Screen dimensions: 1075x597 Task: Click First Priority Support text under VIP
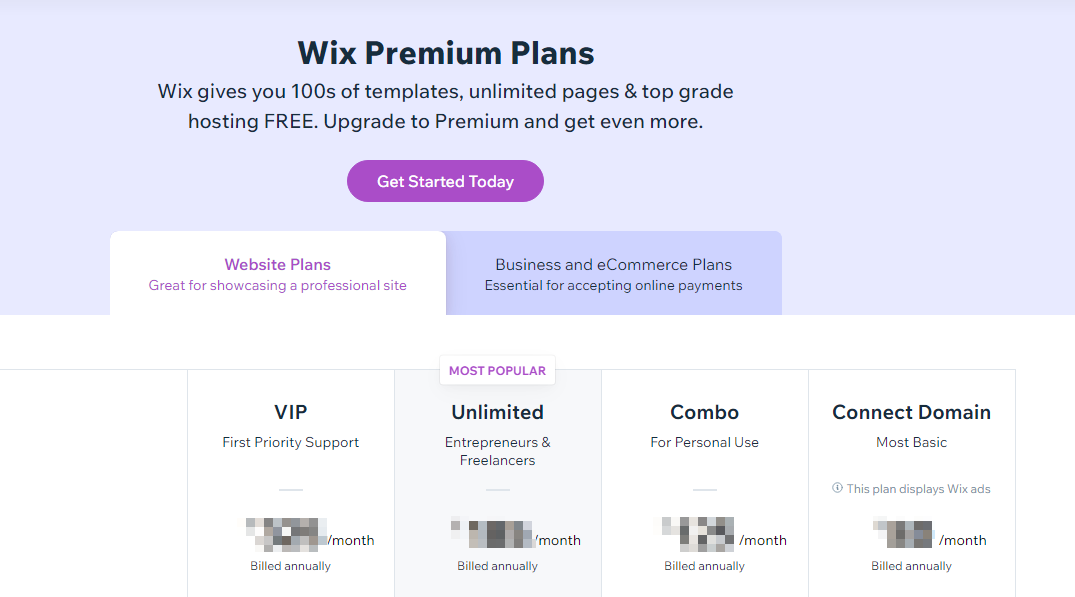coord(291,443)
